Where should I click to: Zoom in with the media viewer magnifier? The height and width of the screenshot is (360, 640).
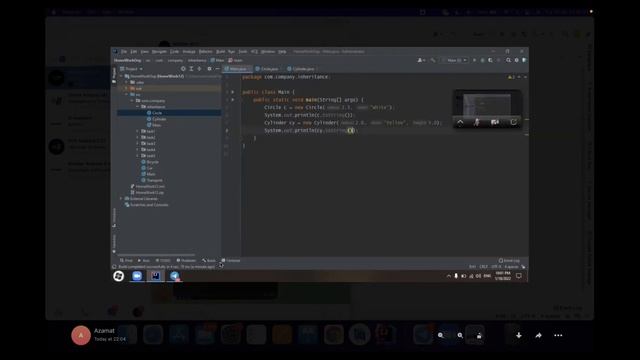pos(460,336)
